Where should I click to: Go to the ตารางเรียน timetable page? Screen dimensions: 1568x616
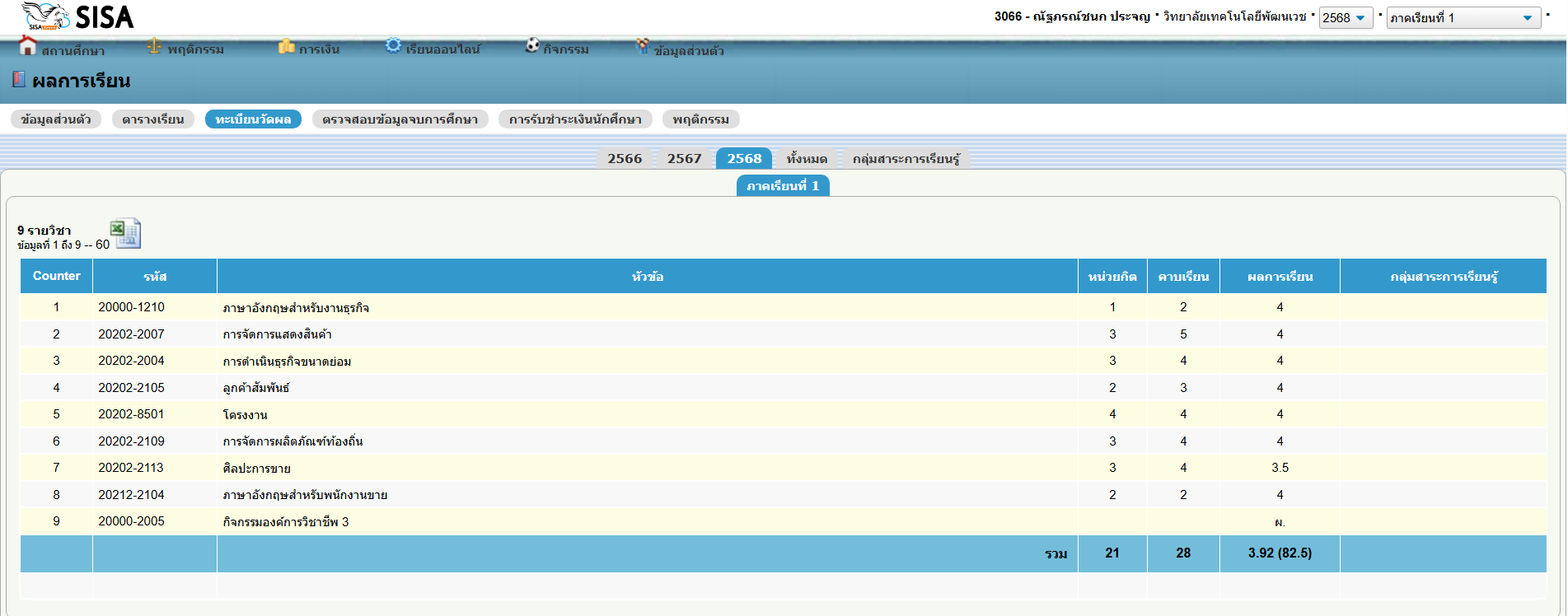coord(152,119)
